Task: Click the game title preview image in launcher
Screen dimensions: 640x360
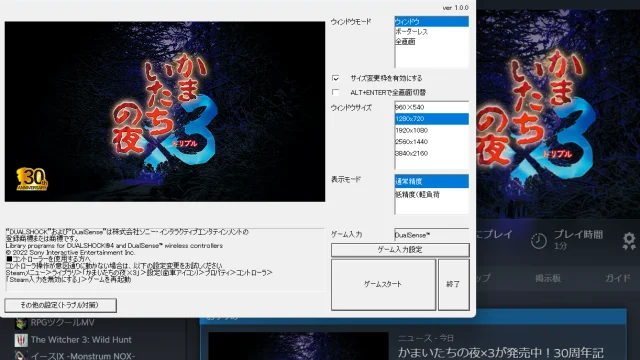Action: (165, 111)
